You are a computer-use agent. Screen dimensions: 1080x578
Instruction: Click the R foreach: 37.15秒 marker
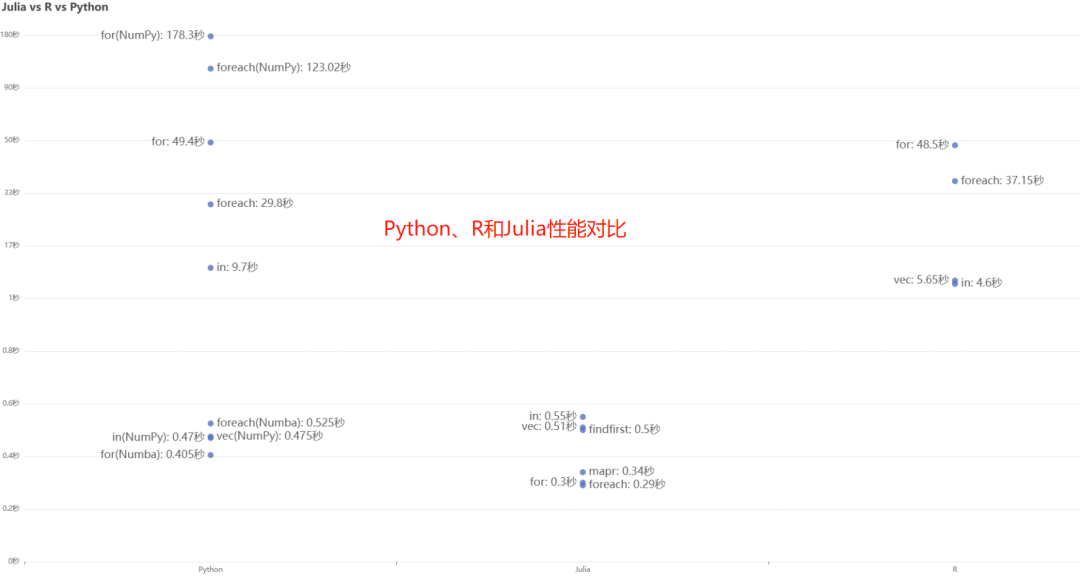[953, 180]
